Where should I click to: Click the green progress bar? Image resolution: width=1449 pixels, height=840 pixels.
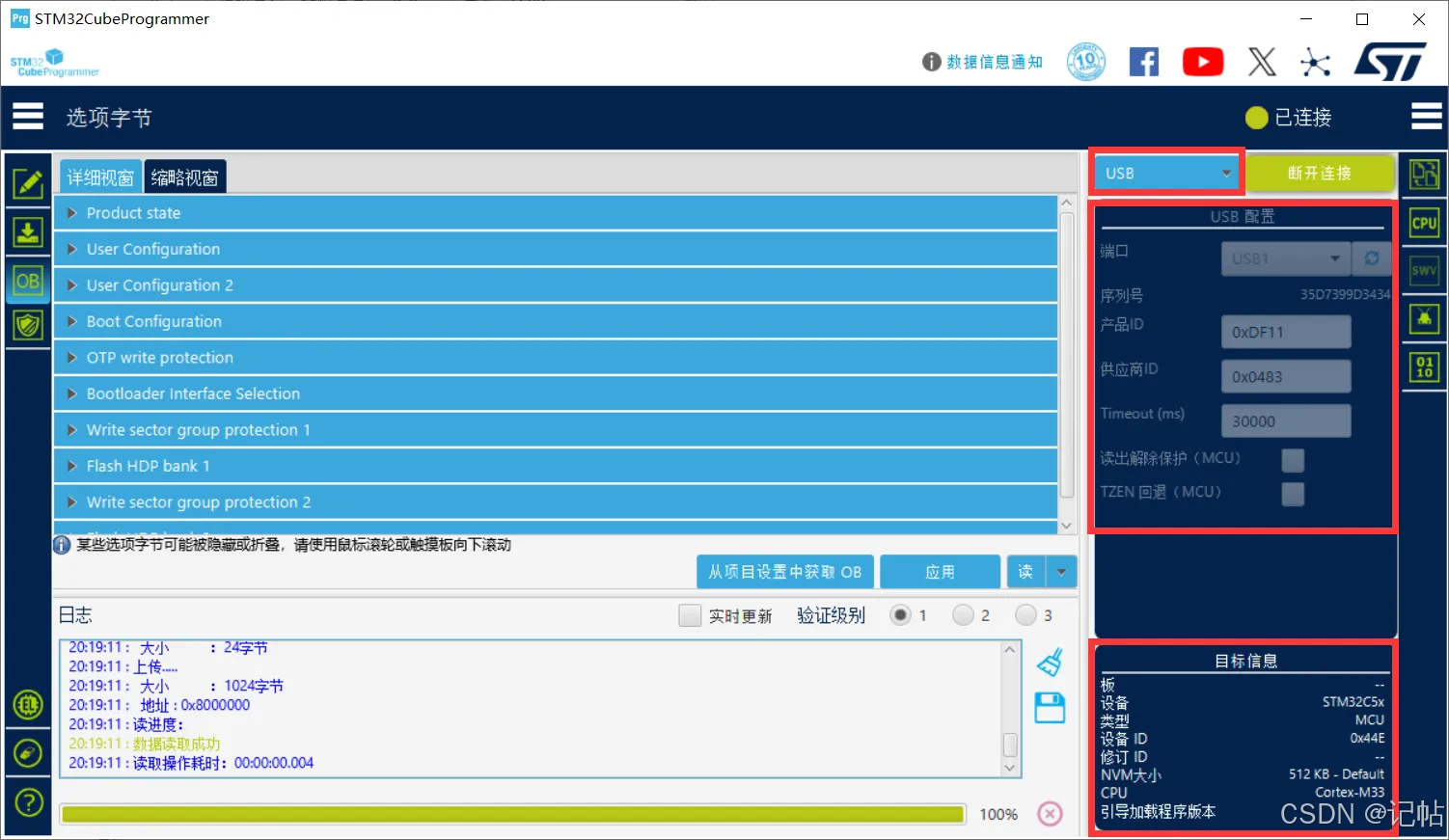[512, 814]
